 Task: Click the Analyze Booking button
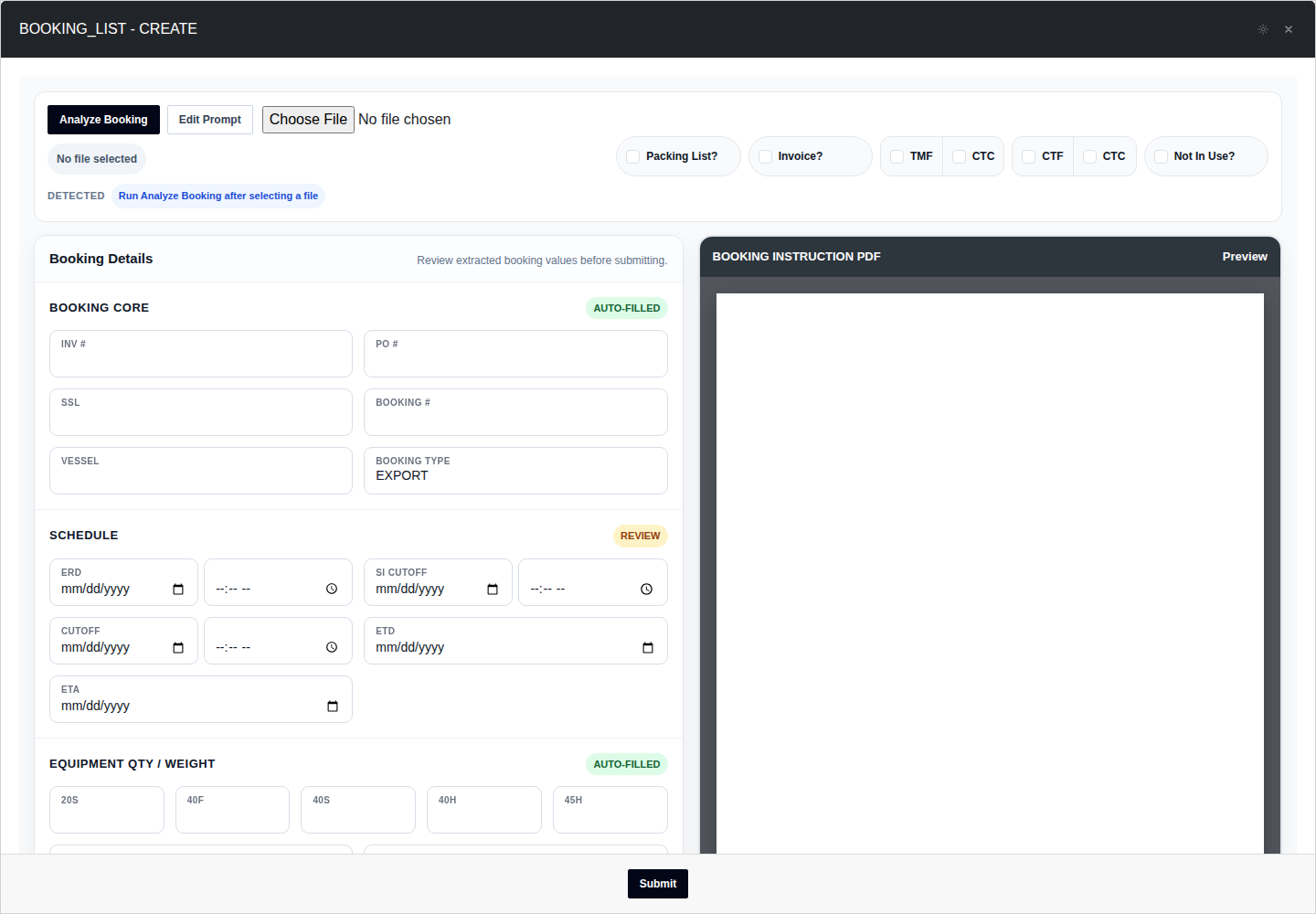(x=103, y=120)
